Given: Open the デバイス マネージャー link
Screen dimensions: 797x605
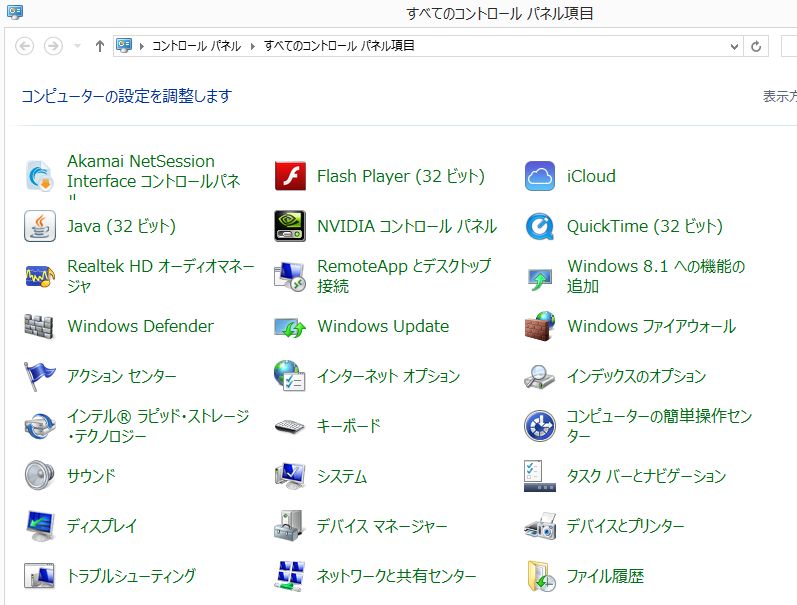Looking at the screenshot, I should tap(382, 526).
